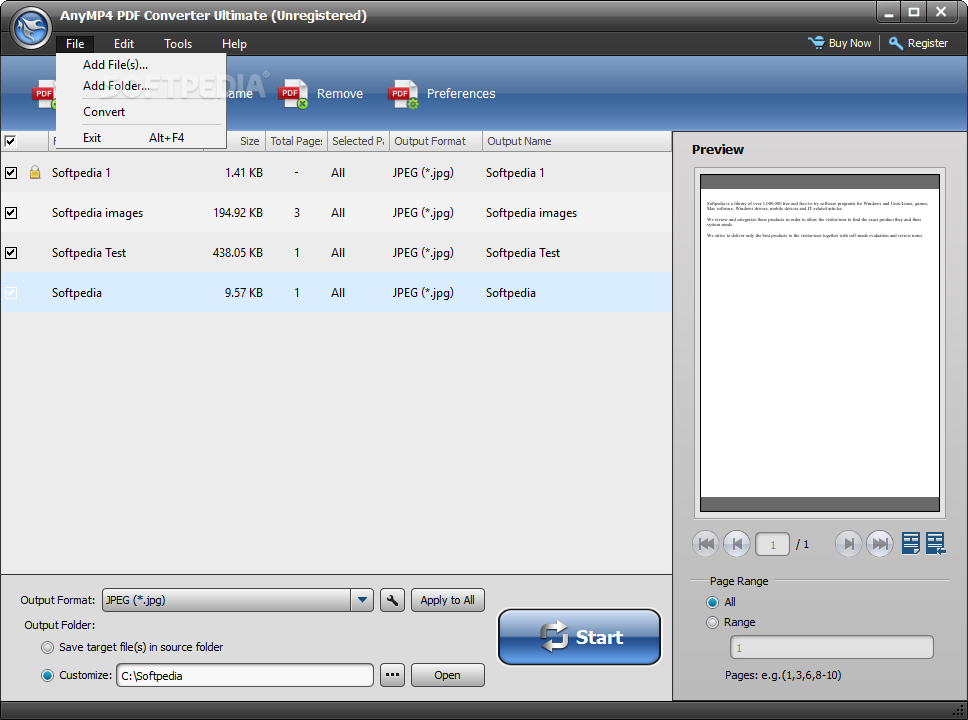The height and width of the screenshot is (720, 968).
Task: Click JPEG (*.jpg) format of Softpedia 1
Action: tap(423, 173)
